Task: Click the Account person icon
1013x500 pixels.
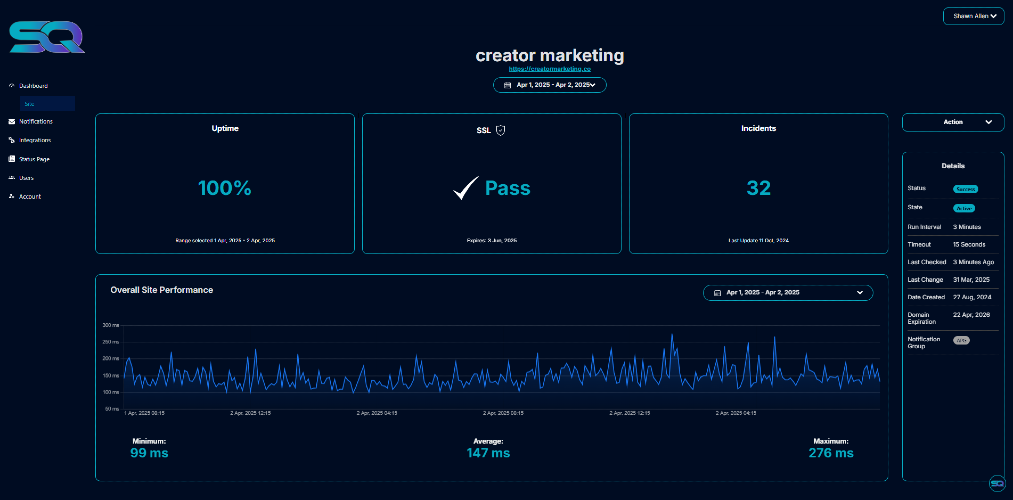Action: [12, 196]
